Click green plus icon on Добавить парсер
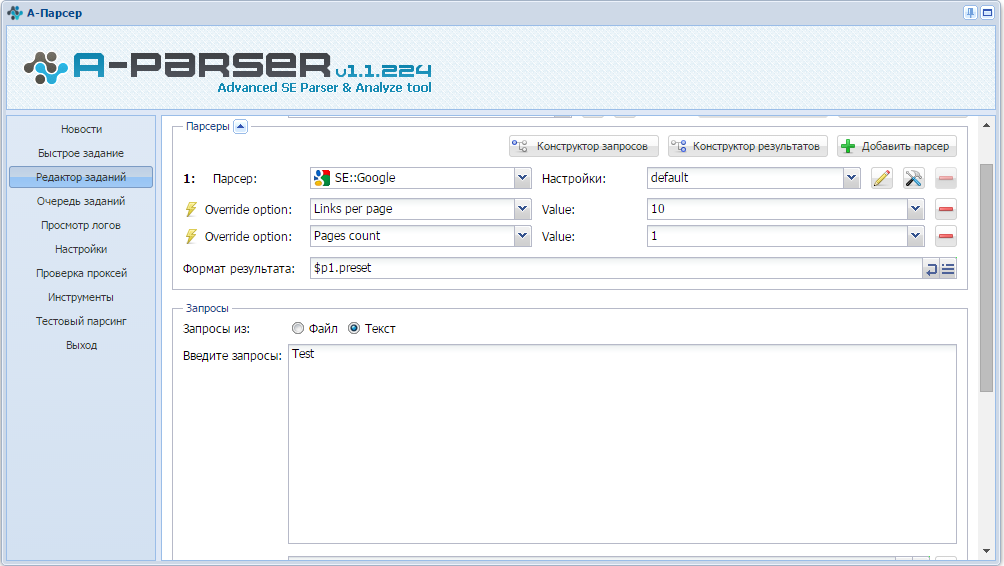The height and width of the screenshot is (566, 1004). 848,147
